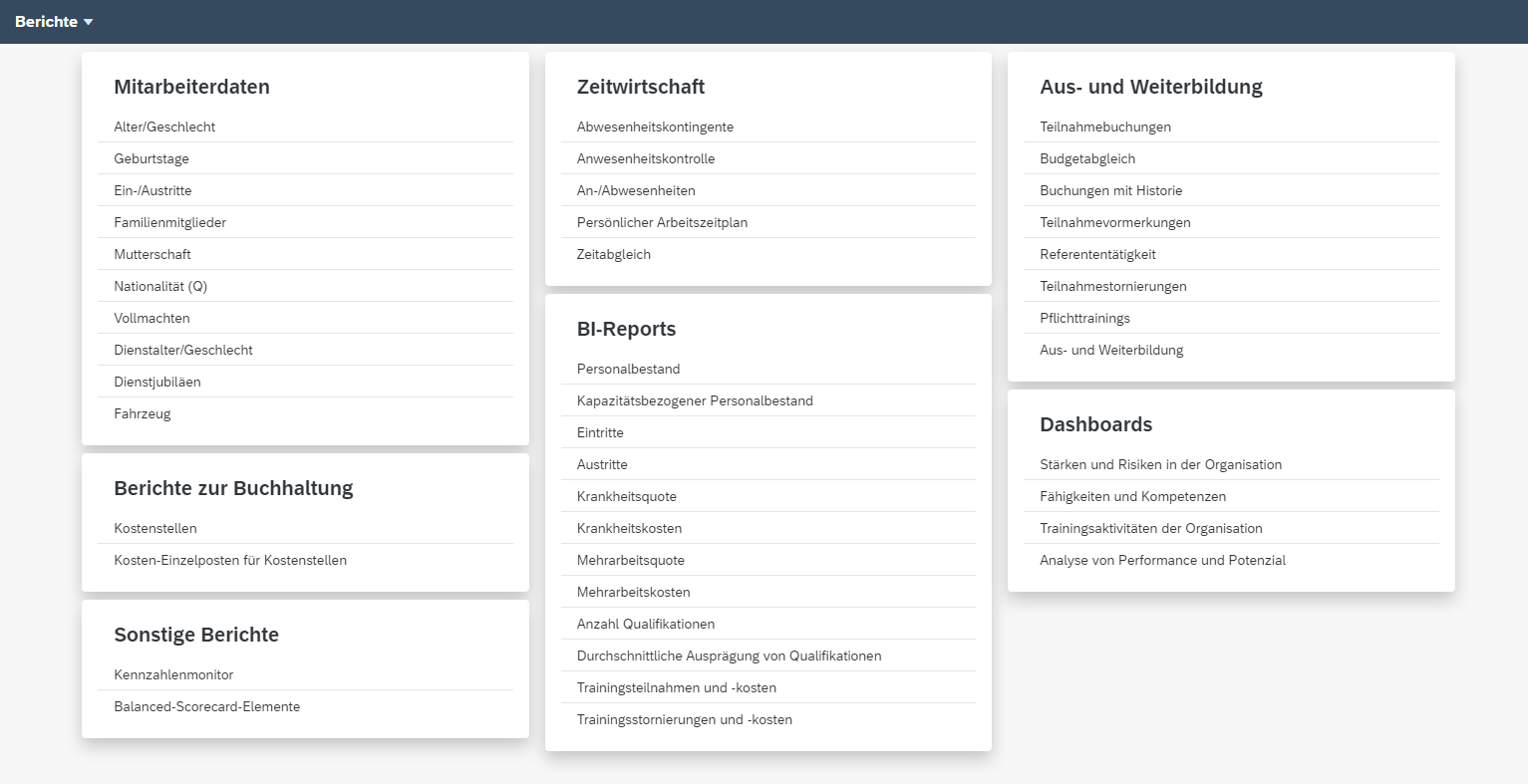Click the BI-Reports card heading

coord(626,329)
